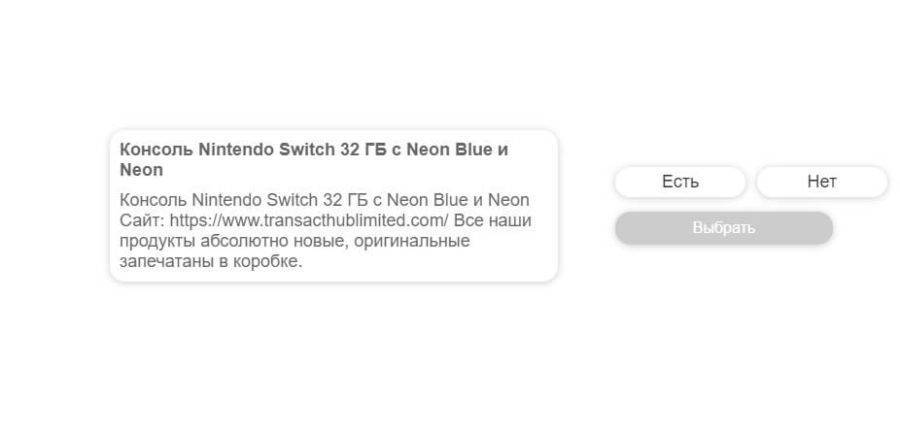The image size is (900, 435).
Task: Click "Консоль" at start of description text
Action: pyautogui.click(x=153, y=200)
